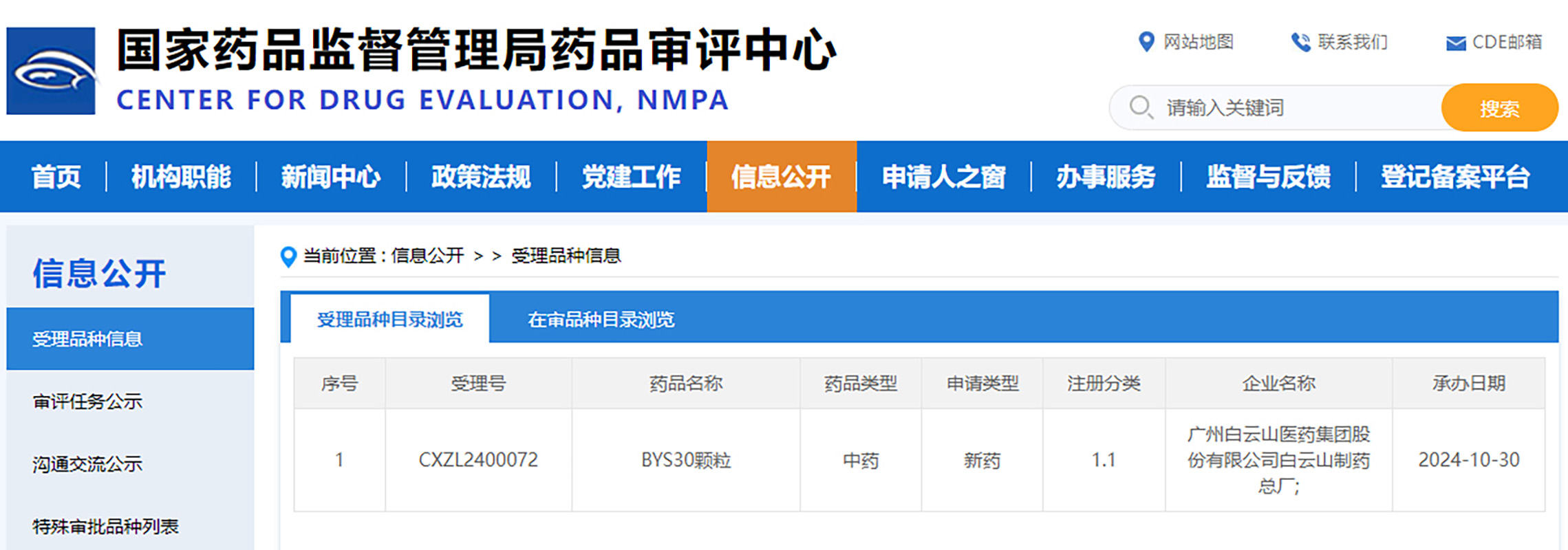Open the 首页 navigation item
The height and width of the screenshot is (550, 1568).
point(56,177)
